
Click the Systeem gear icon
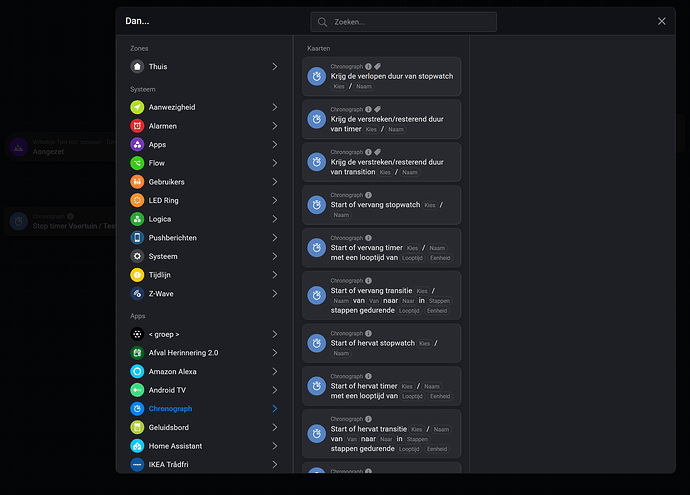point(137,256)
